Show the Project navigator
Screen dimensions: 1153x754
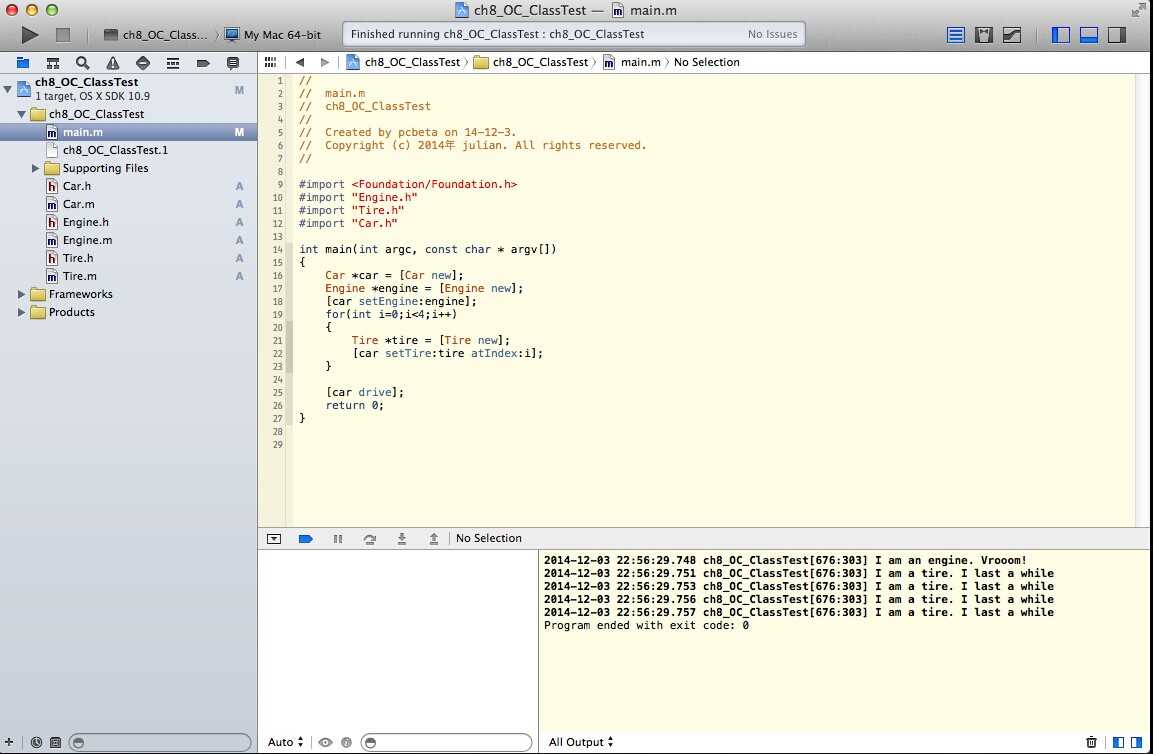coord(23,63)
